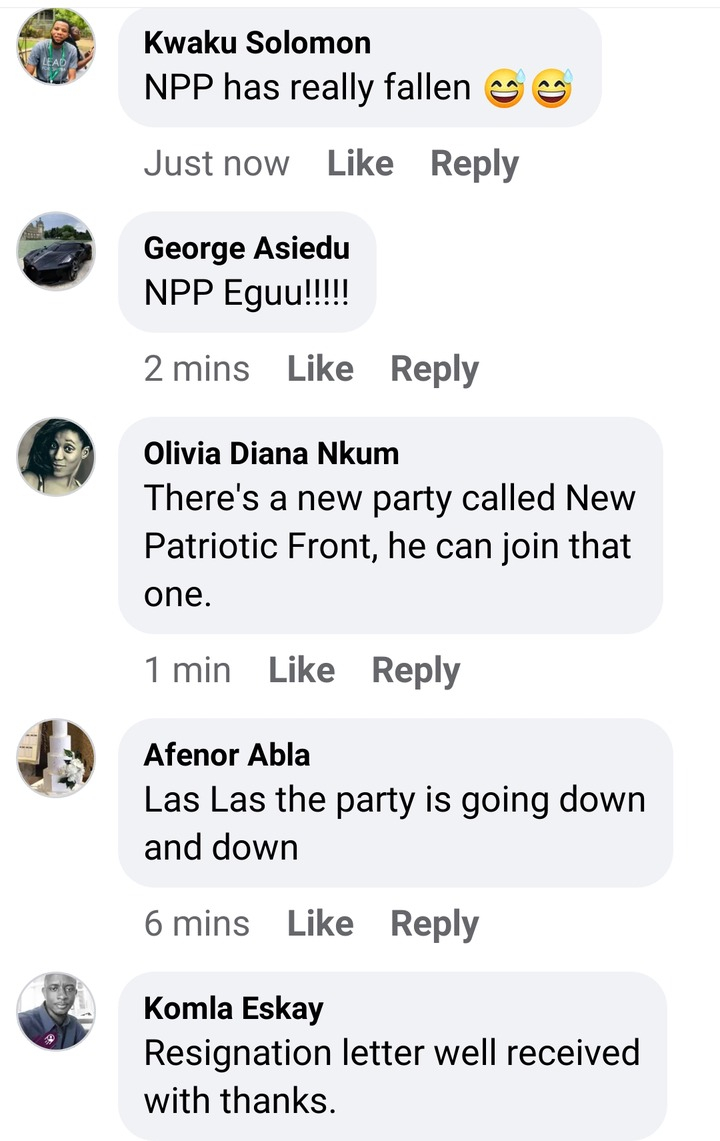Like George Asiedu's NPP Eguu comment

tap(320, 369)
